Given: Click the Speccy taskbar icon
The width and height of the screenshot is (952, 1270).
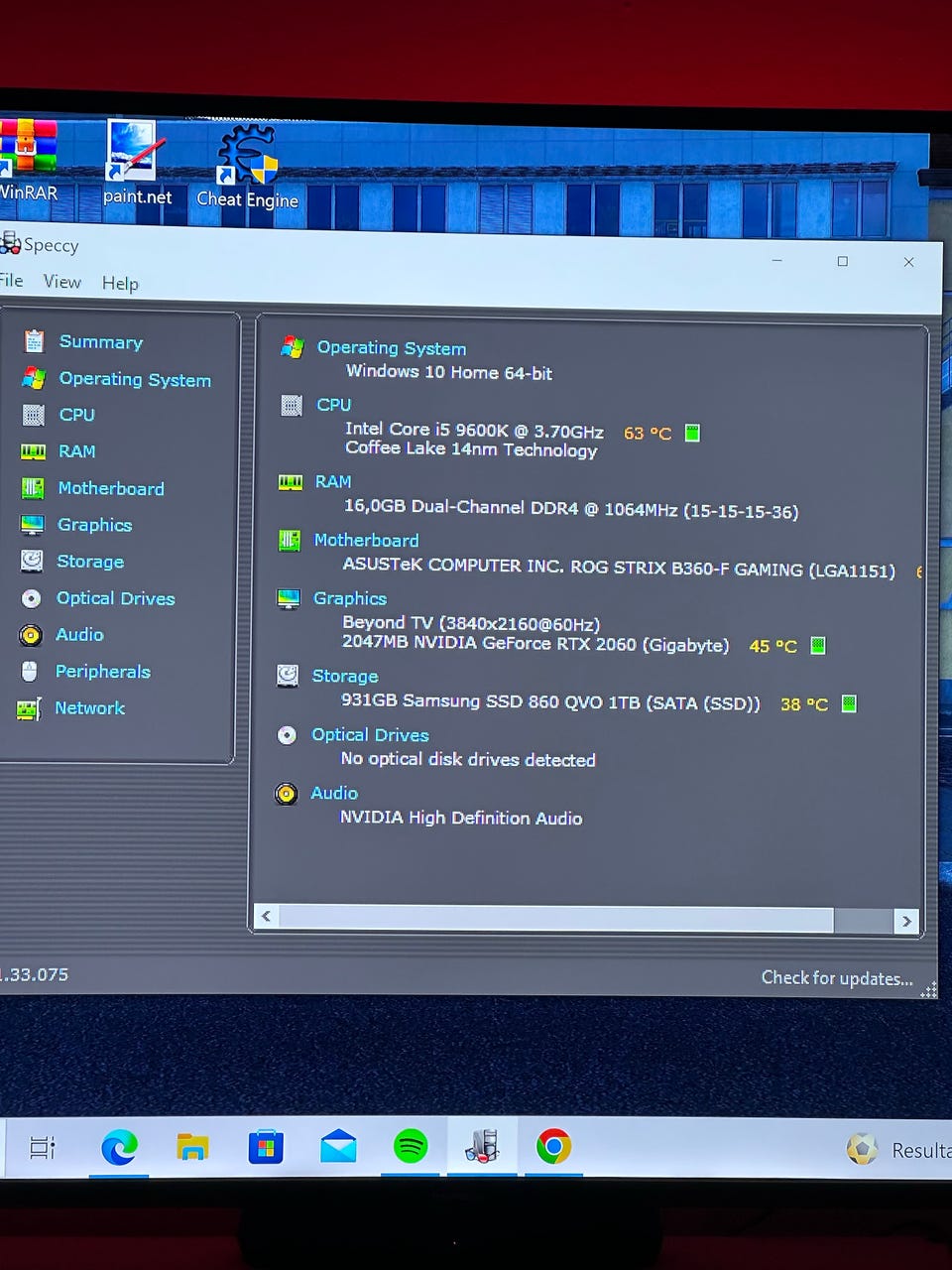Looking at the screenshot, I should click(482, 1147).
